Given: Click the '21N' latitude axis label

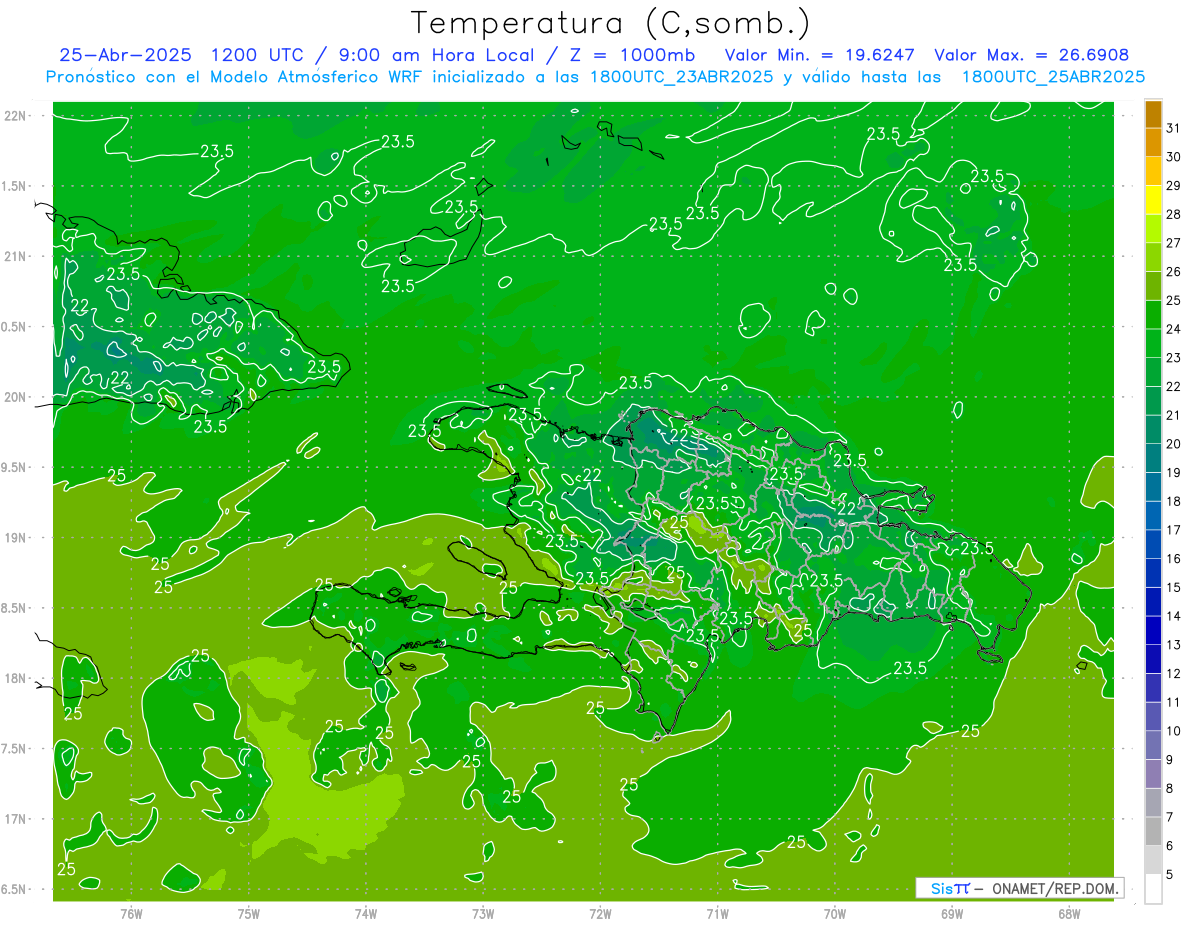Looking at the screenshot, I should pyautogui.click(x=17, y=256).
